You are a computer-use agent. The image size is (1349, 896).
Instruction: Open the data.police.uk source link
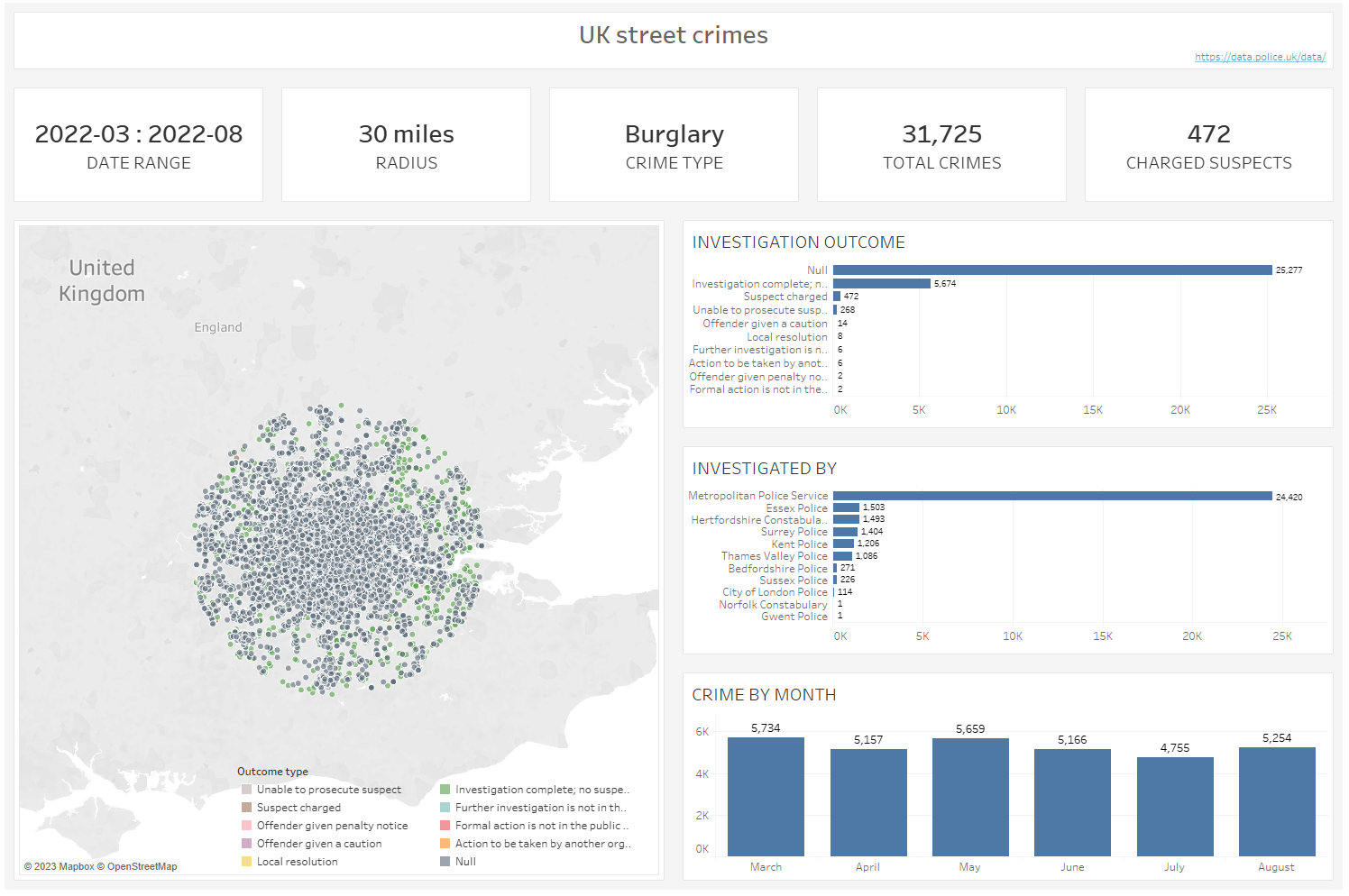[x=1260, y=57]
